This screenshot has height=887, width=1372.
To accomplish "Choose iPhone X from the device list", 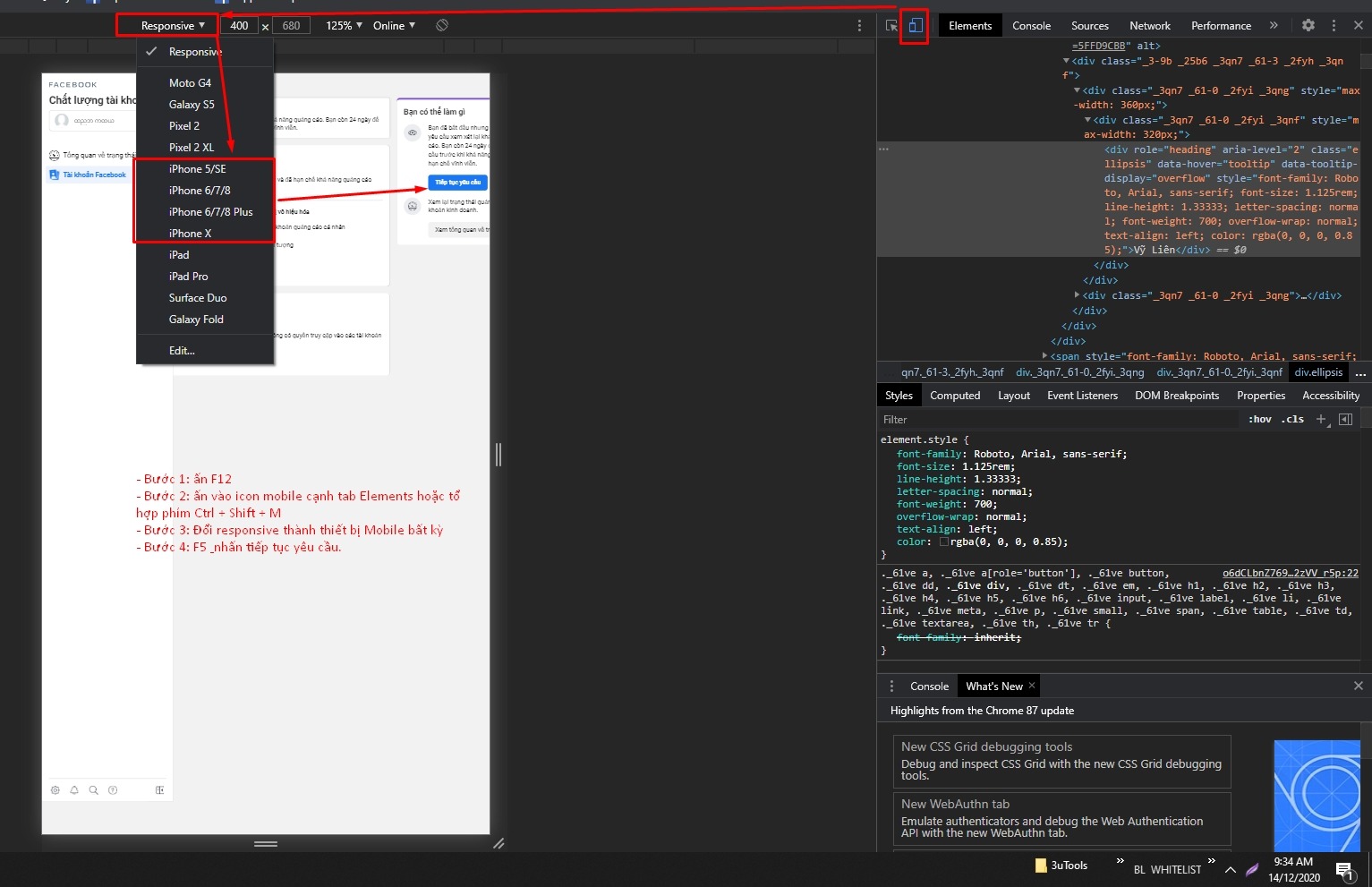I will coord(190,234).
